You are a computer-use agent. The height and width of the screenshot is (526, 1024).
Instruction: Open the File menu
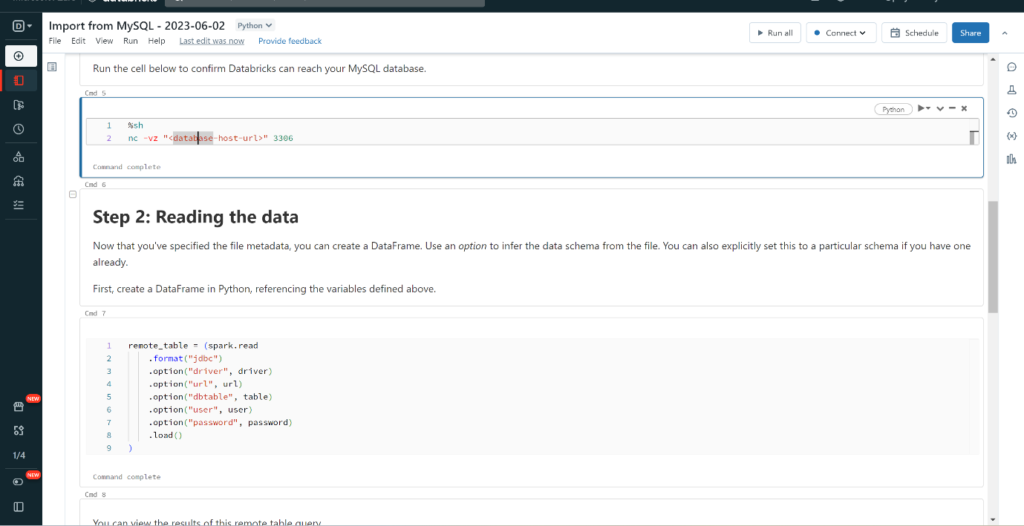[x=55, y=41]
